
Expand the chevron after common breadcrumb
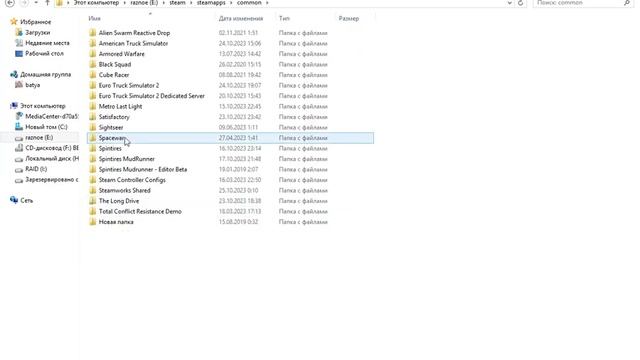[267, 3]
